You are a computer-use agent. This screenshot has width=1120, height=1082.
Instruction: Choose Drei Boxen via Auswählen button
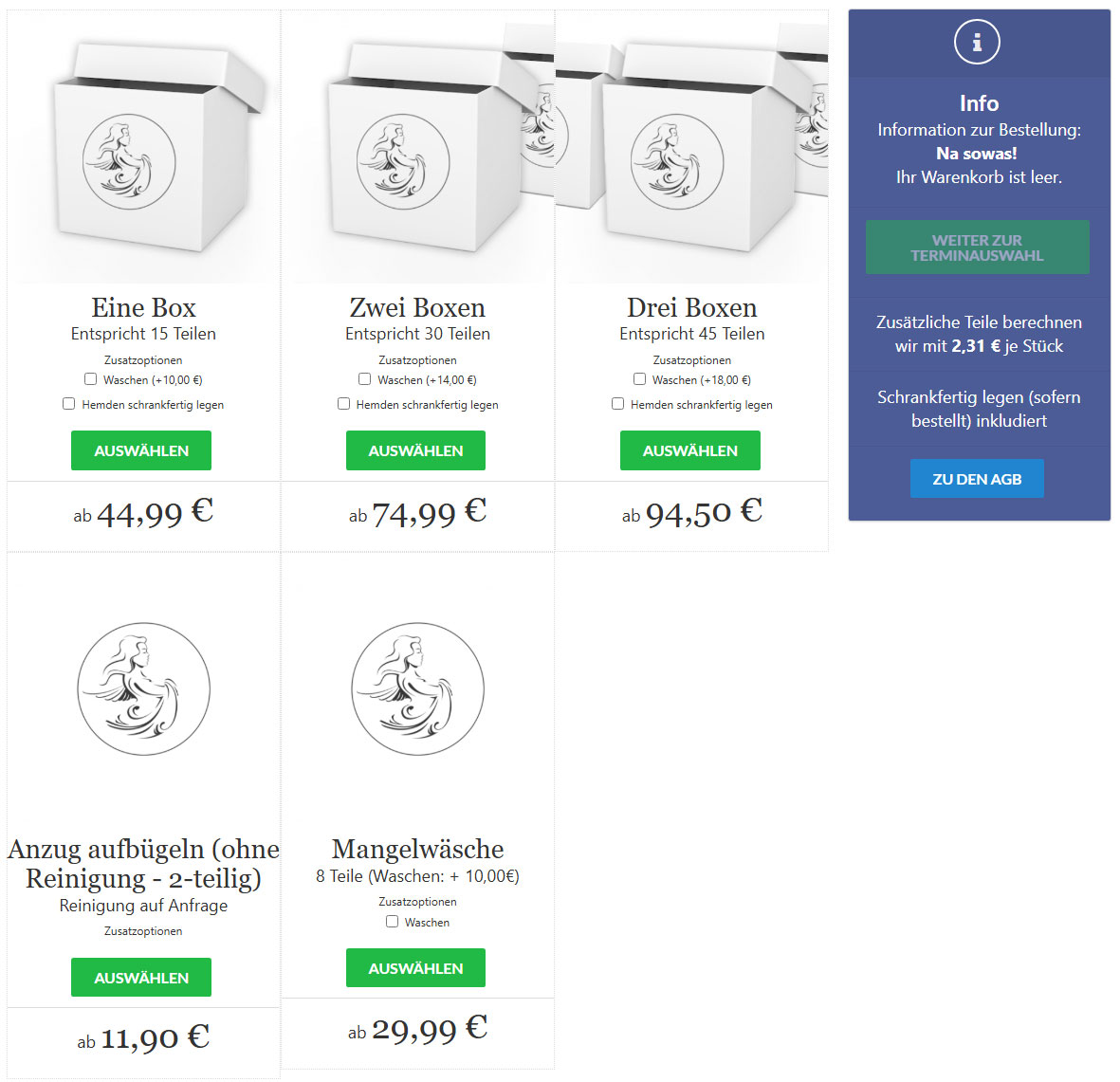689,450
